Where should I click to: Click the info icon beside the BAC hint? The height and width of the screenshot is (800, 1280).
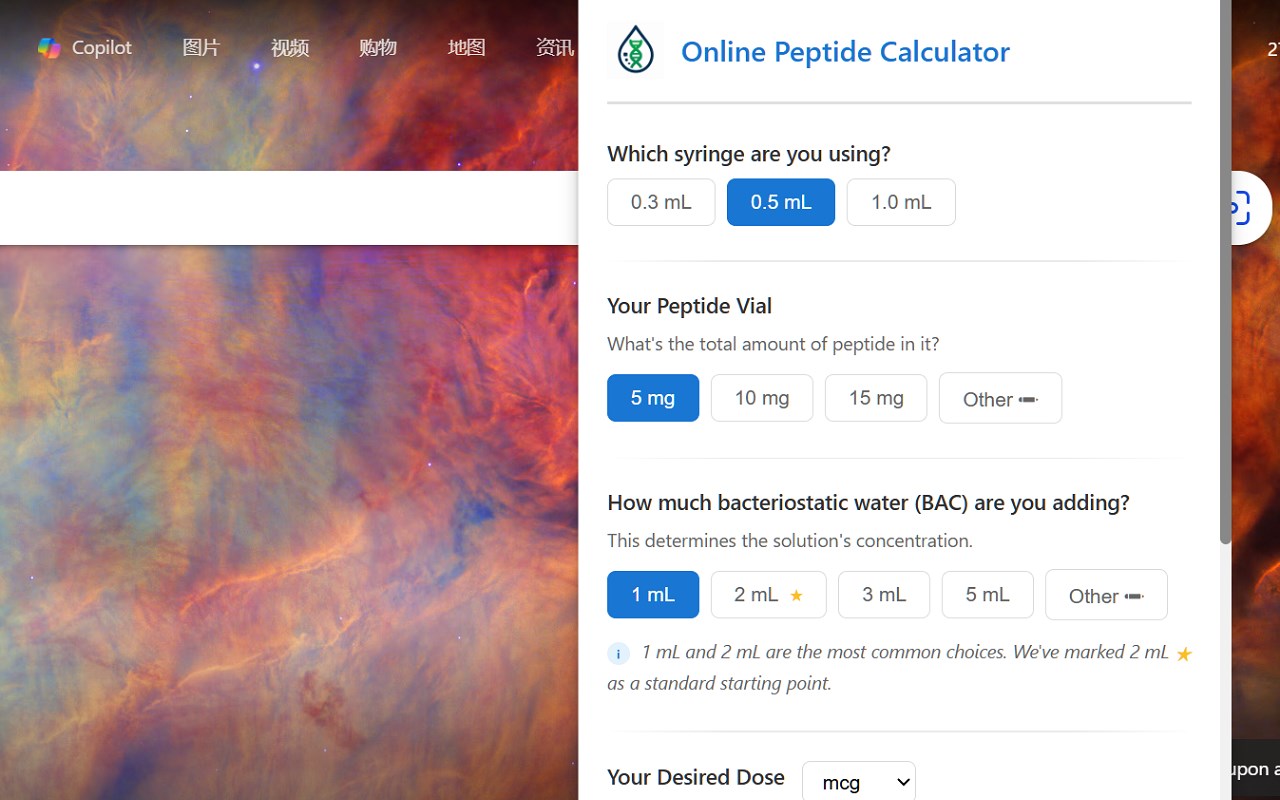619,654
